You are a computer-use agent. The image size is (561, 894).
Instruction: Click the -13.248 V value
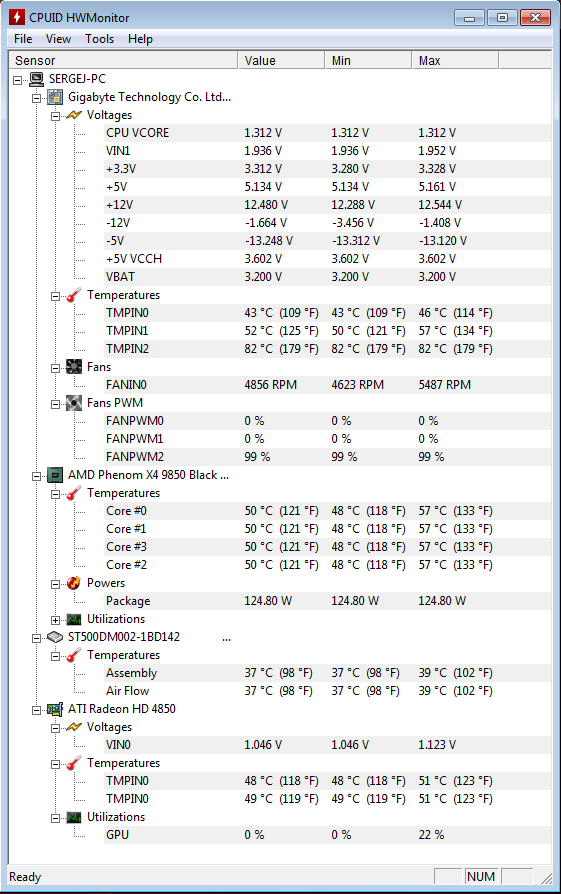(269, 241)
